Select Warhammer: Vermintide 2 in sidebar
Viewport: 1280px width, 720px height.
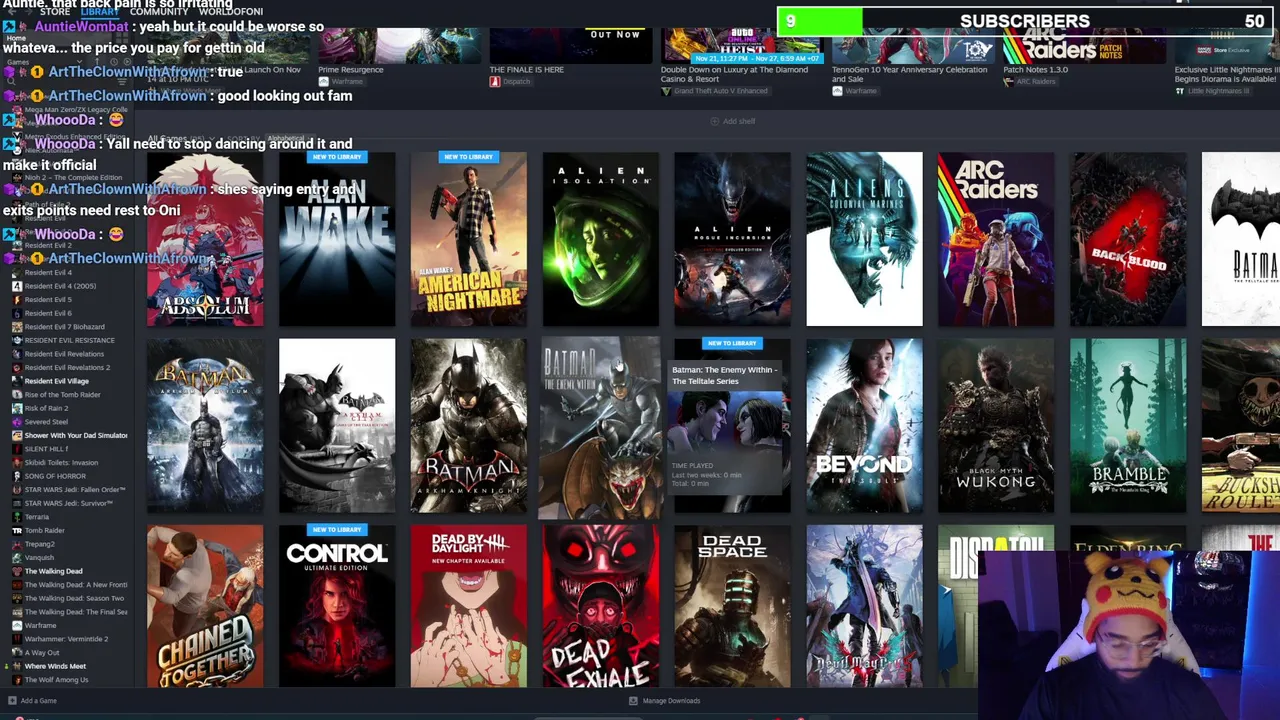[66, 639]
